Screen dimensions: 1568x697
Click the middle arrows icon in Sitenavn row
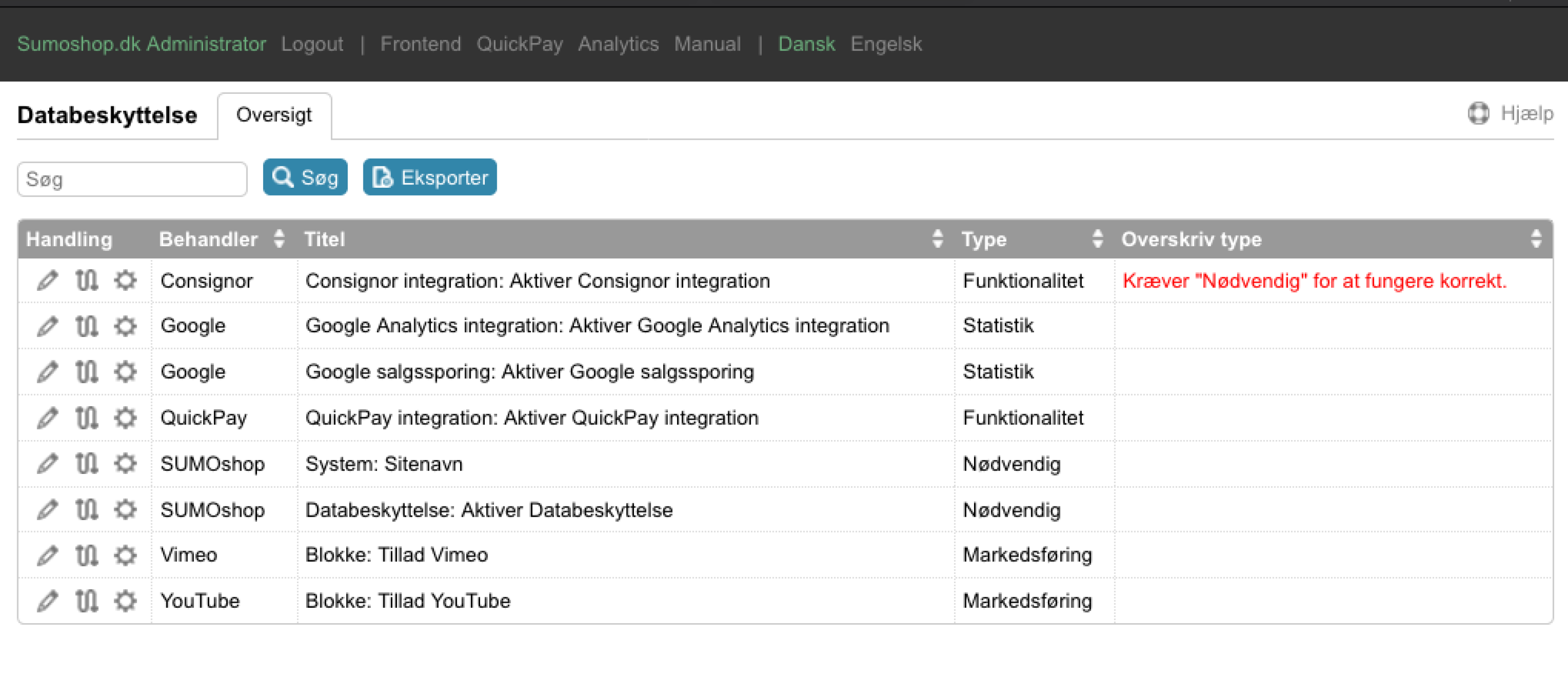pos(86,464)
